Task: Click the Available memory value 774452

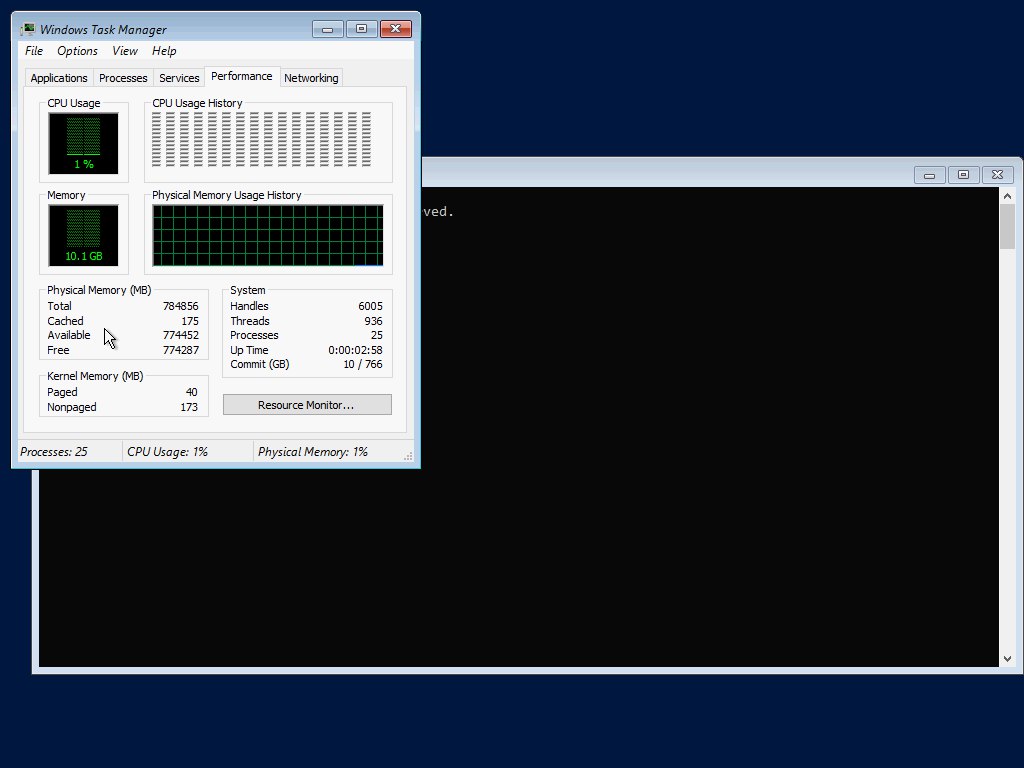Action: 180,336
